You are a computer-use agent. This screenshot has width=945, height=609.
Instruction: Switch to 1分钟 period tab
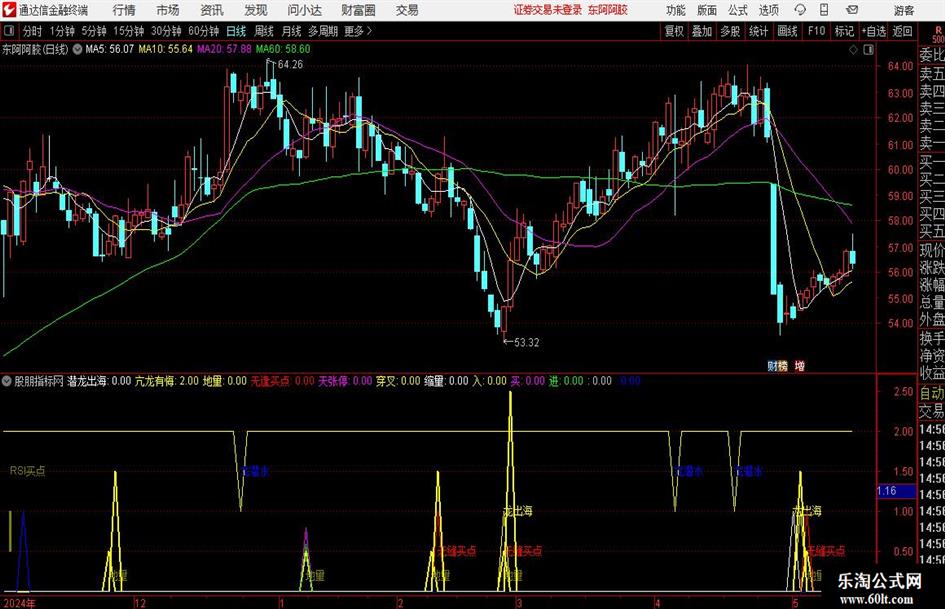(62, 31)
